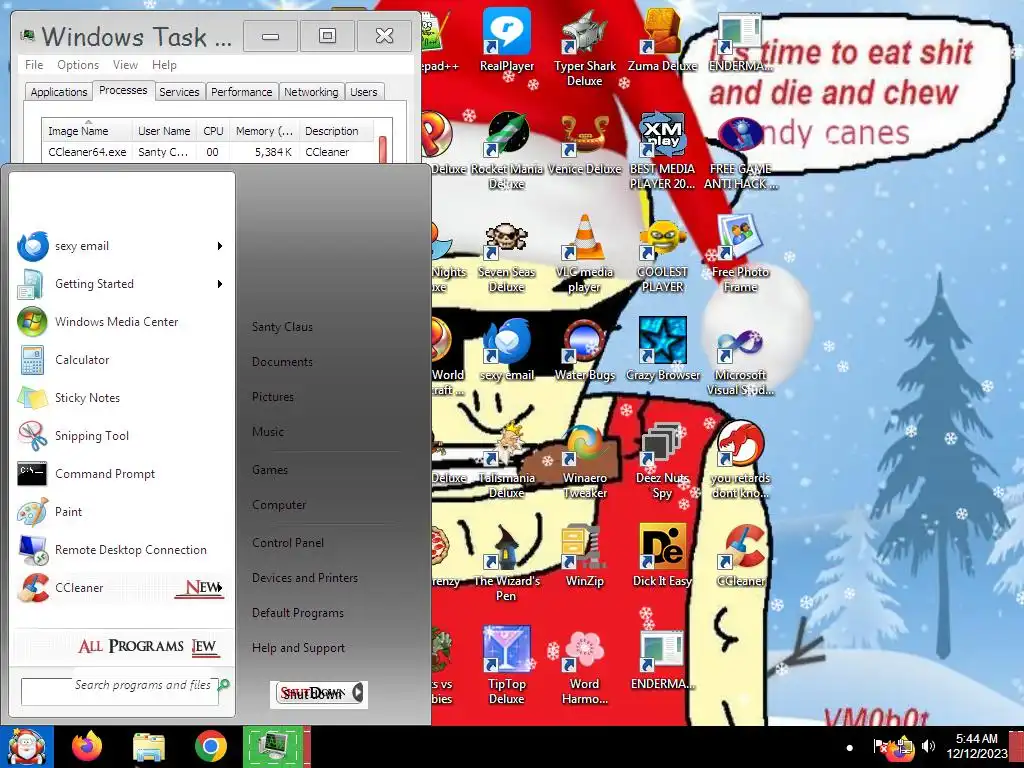Open the File Explorer taskbar icon
This screenshot has width=1024, height=768.
pyautogui.click(x=149, y=746)
